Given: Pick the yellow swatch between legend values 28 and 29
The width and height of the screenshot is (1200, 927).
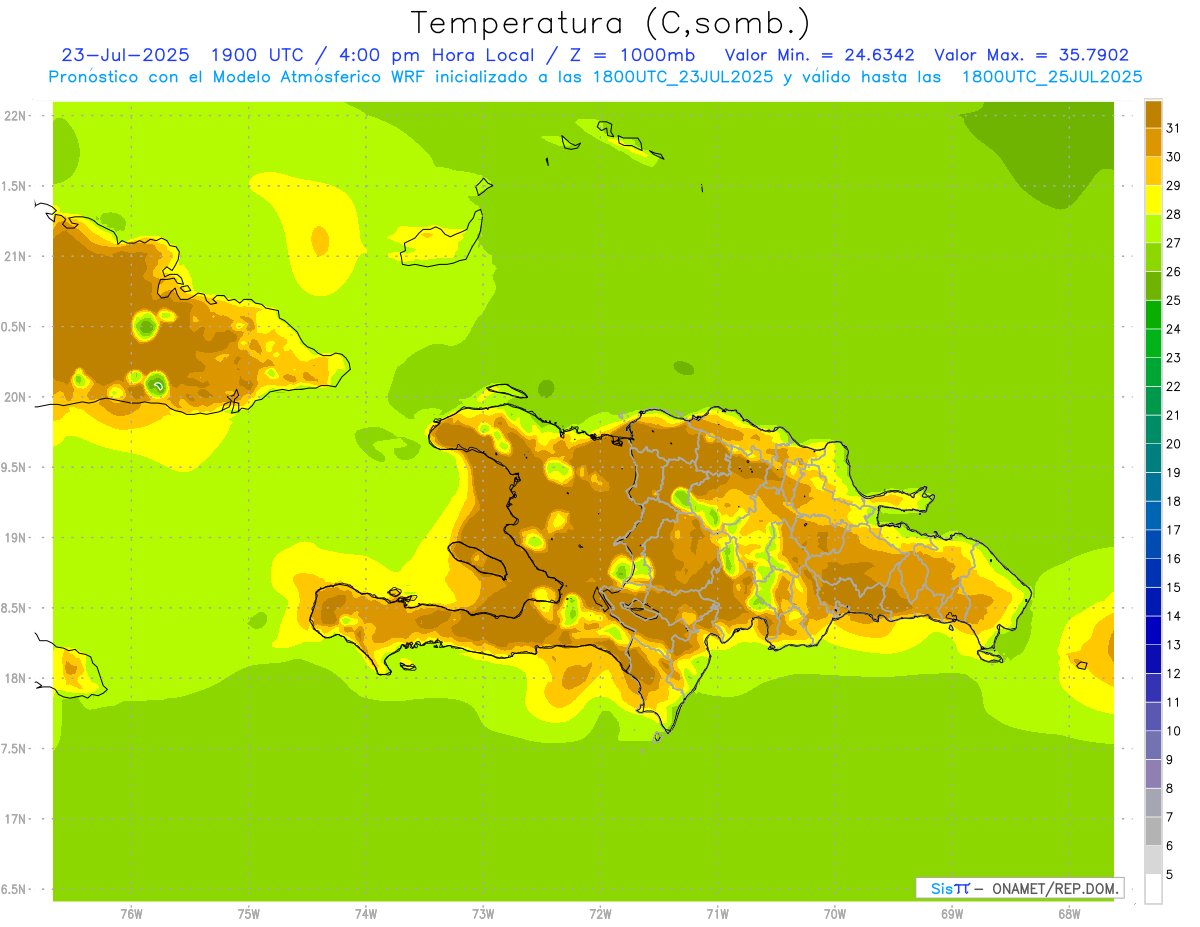Looking at the screenshot, I should point(1153,200).
